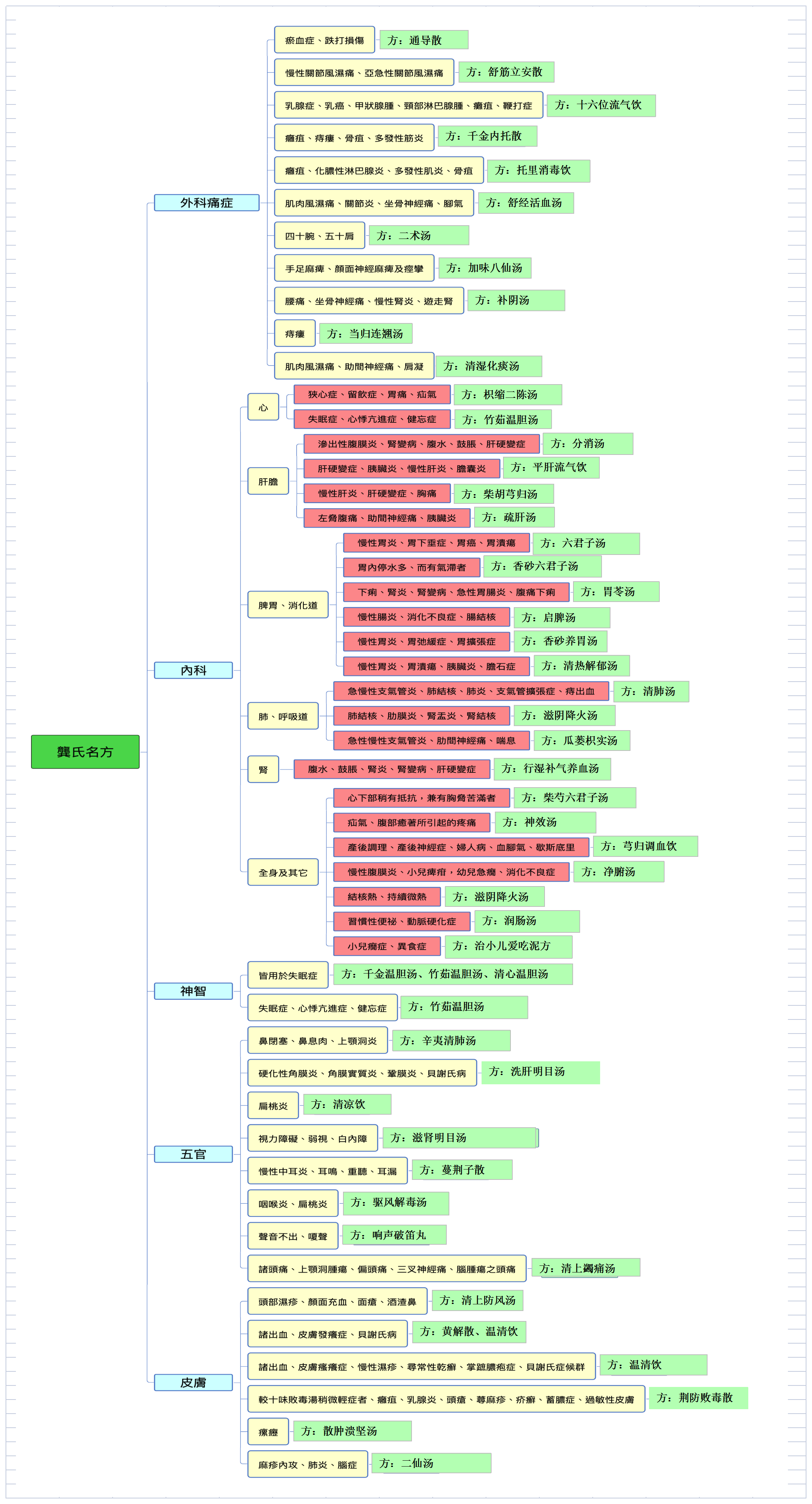Select the root node 龔氏名方
This screenshot has height=1504, width=812.
[85, 751]
